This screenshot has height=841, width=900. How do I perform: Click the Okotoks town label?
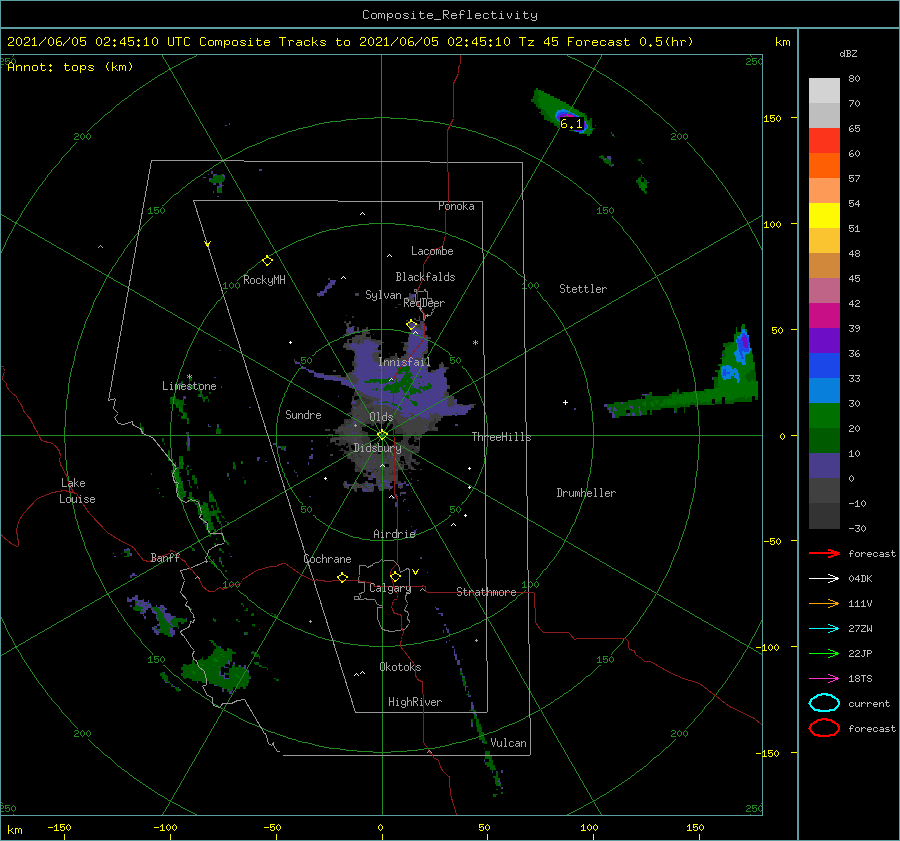point(400,666)
